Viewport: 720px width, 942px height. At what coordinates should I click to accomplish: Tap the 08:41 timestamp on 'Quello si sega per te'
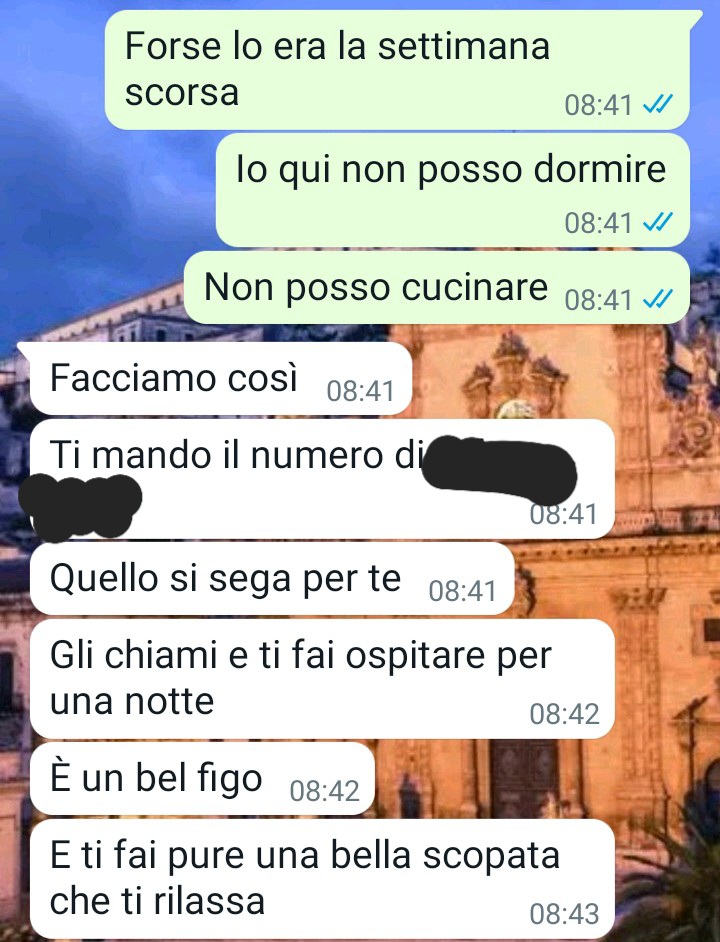463,591
